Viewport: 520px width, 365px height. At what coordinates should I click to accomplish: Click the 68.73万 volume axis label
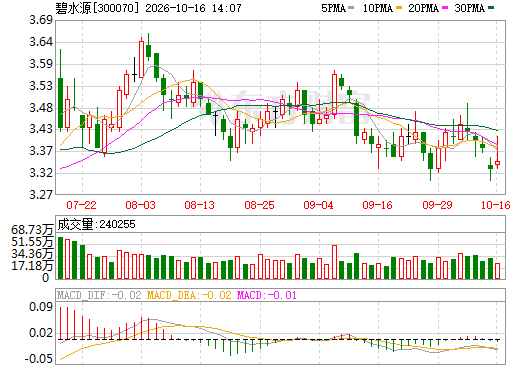click(x=32, y=230)
